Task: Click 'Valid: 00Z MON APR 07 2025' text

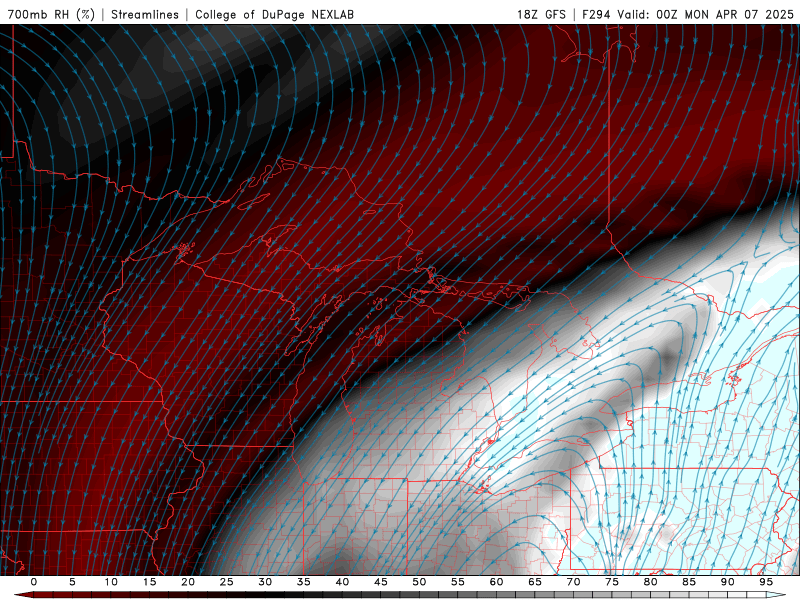Action: 706,14
